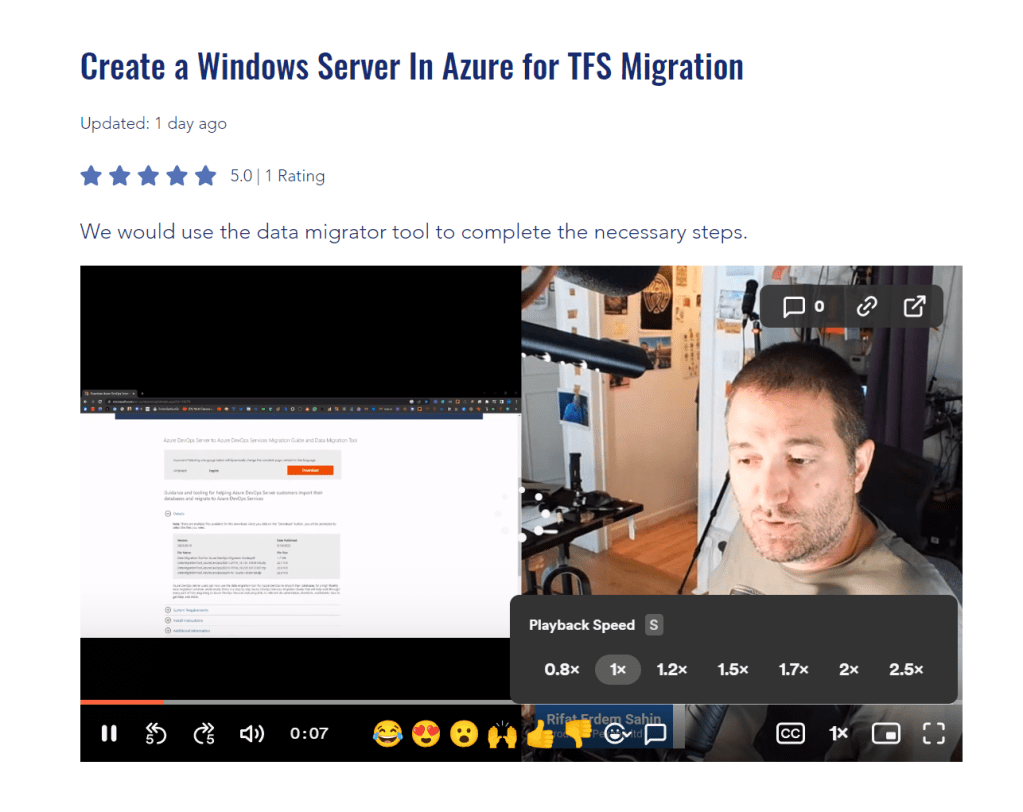The height and width of the screenshot is (812, 1023).
Task: Rate using the second star
Action: [x=120, y=175]
